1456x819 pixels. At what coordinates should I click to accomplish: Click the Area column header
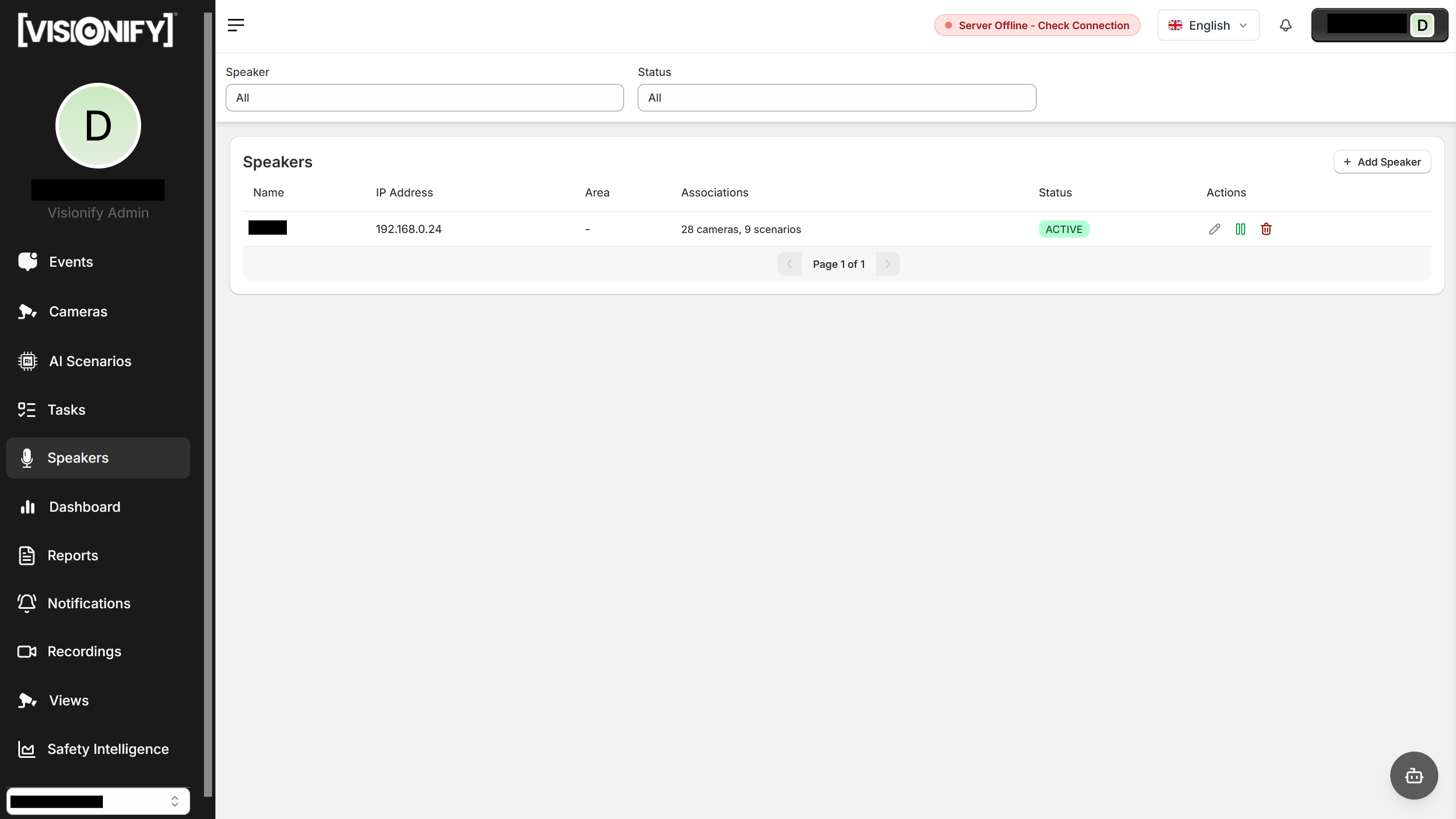click(x=597, y=192)
